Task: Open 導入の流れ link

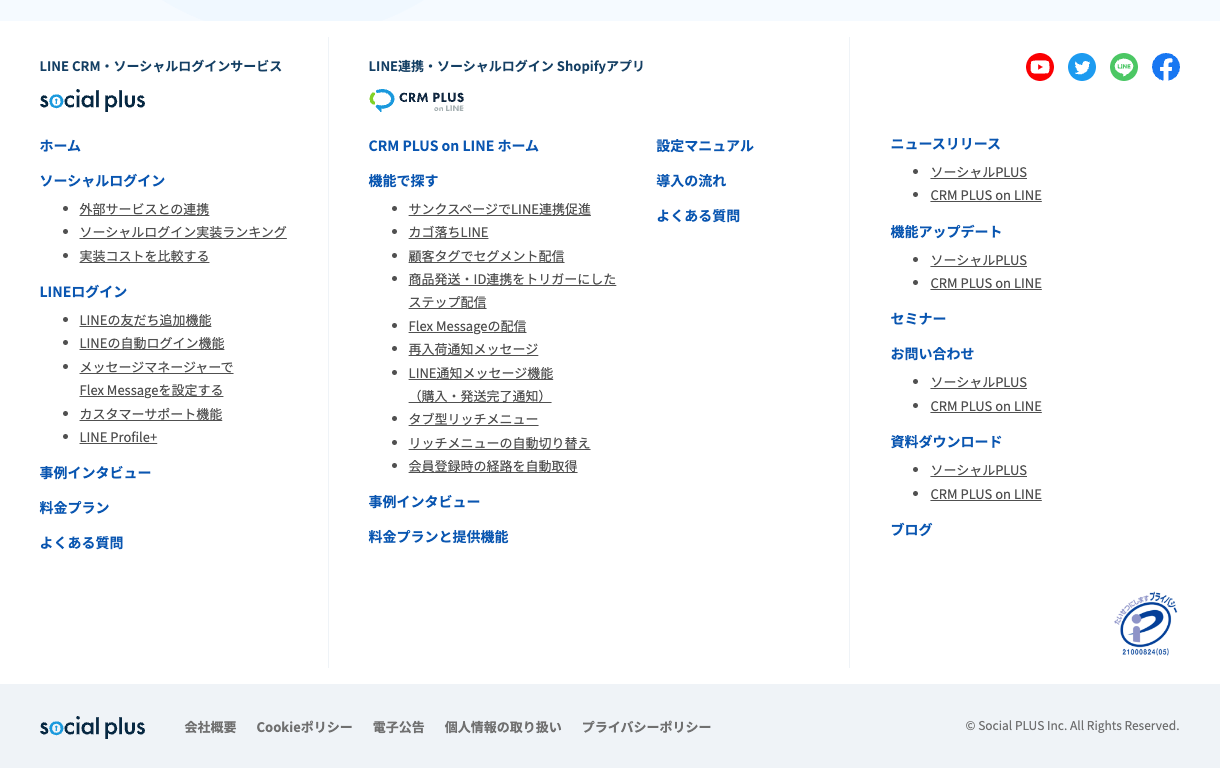Action: pyautogui.click(x=691, y=181)
